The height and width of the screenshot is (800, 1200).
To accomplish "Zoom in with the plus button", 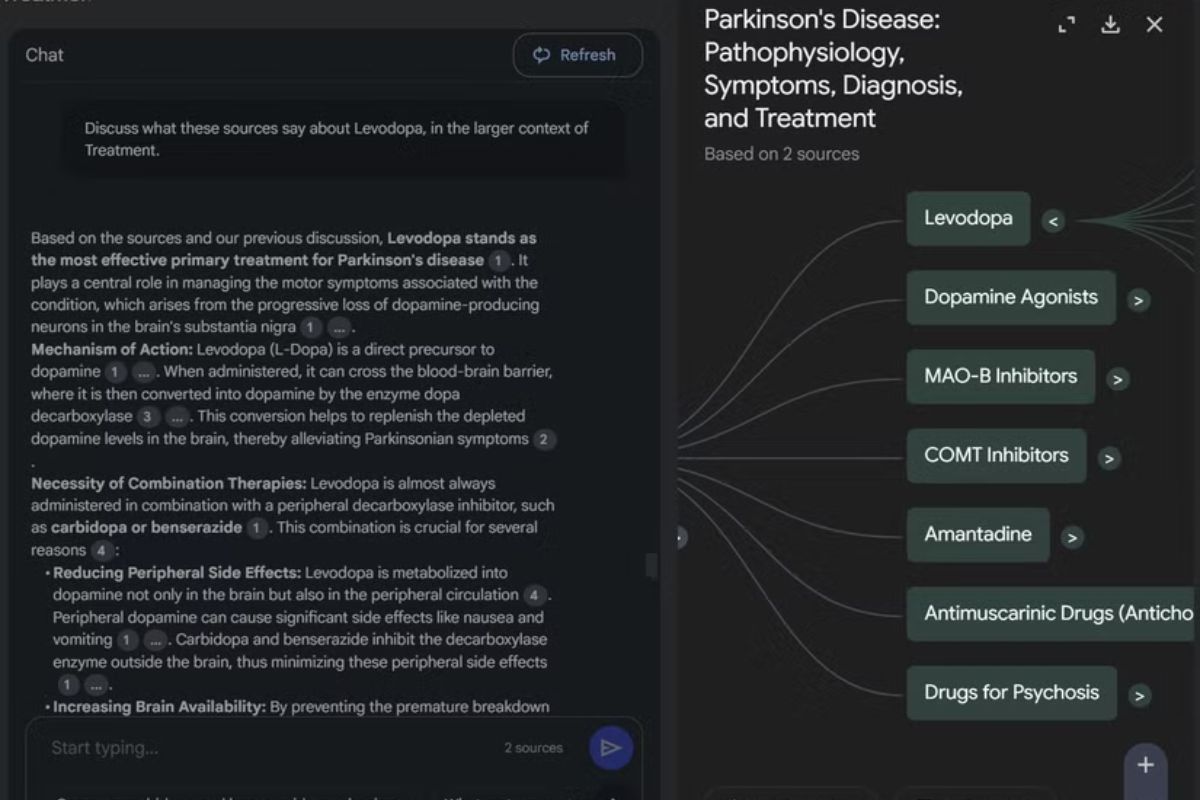I will click(1146, 765).
